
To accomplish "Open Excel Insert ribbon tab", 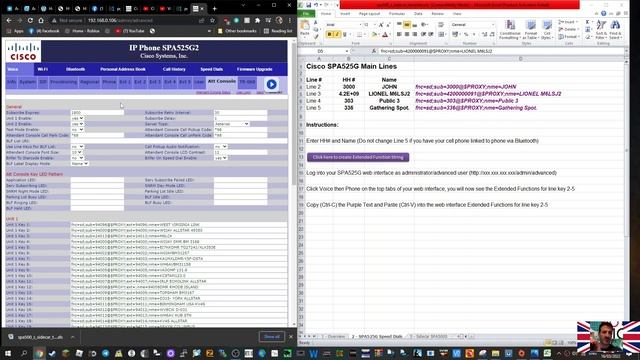I will coord(345,13).
